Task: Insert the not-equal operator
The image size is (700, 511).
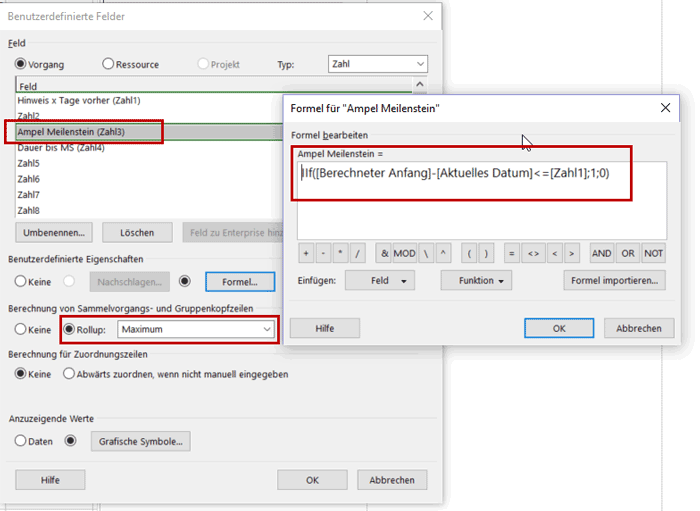Action: (534, 254)
